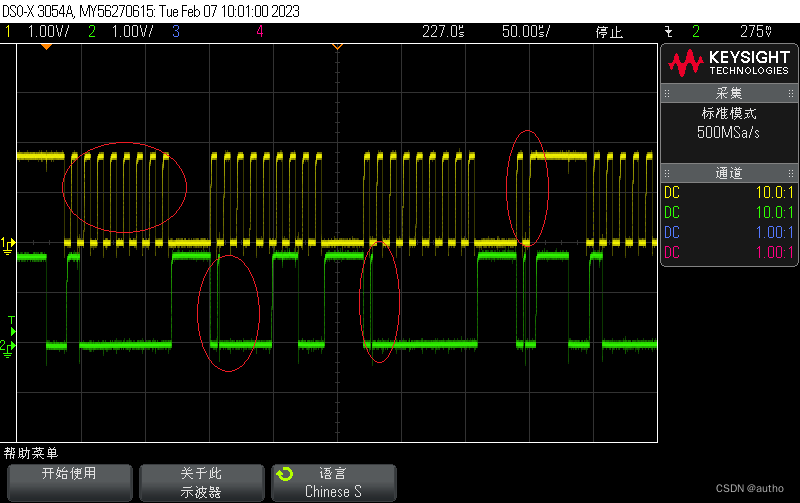The height and width of the screenshot is (503, 800).
Task: Click the DSO-X 3054A title text
Action: coord(151,11)
